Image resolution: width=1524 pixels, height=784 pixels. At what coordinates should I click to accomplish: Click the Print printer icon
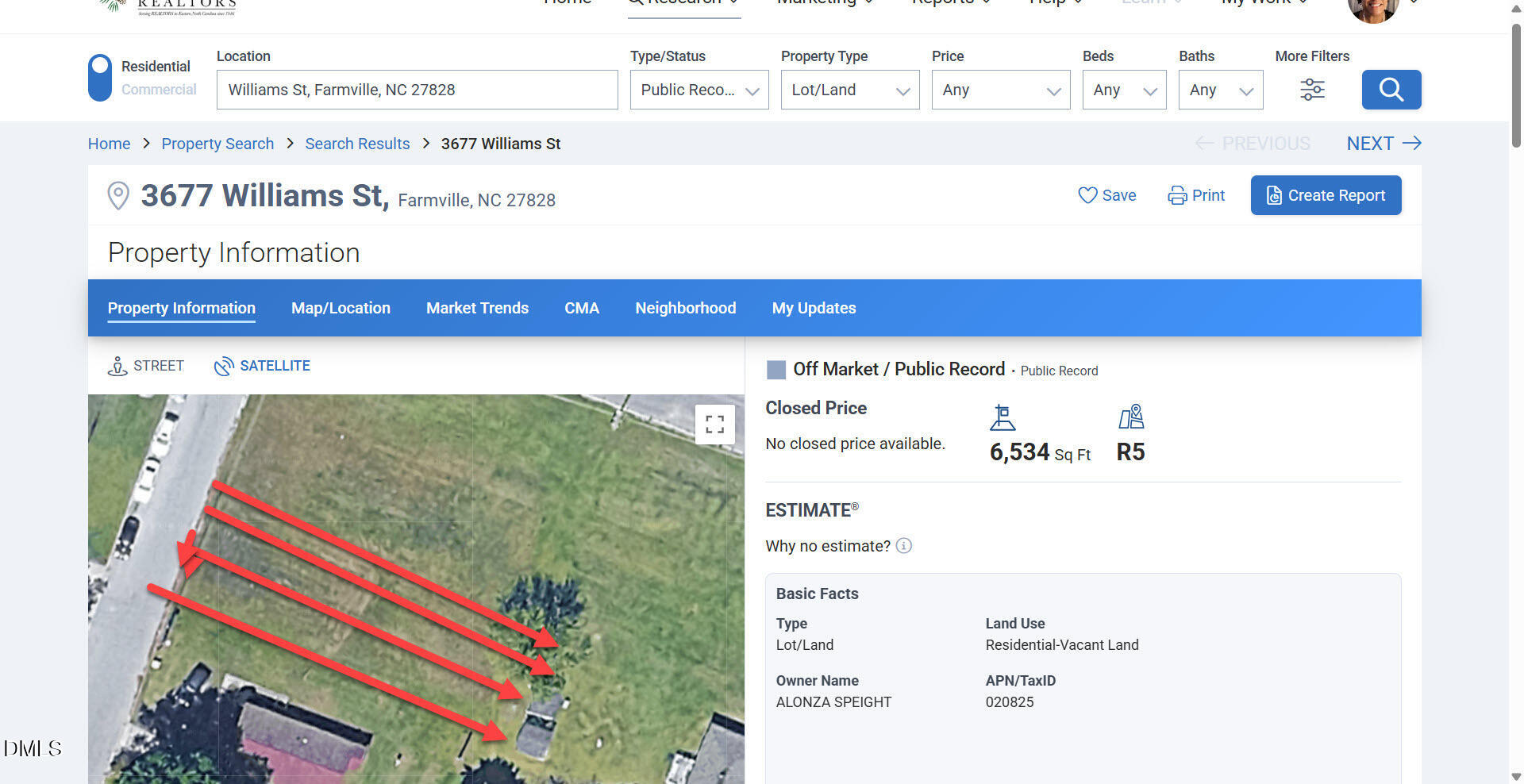pyautogui.click(x=1177, y=195)
